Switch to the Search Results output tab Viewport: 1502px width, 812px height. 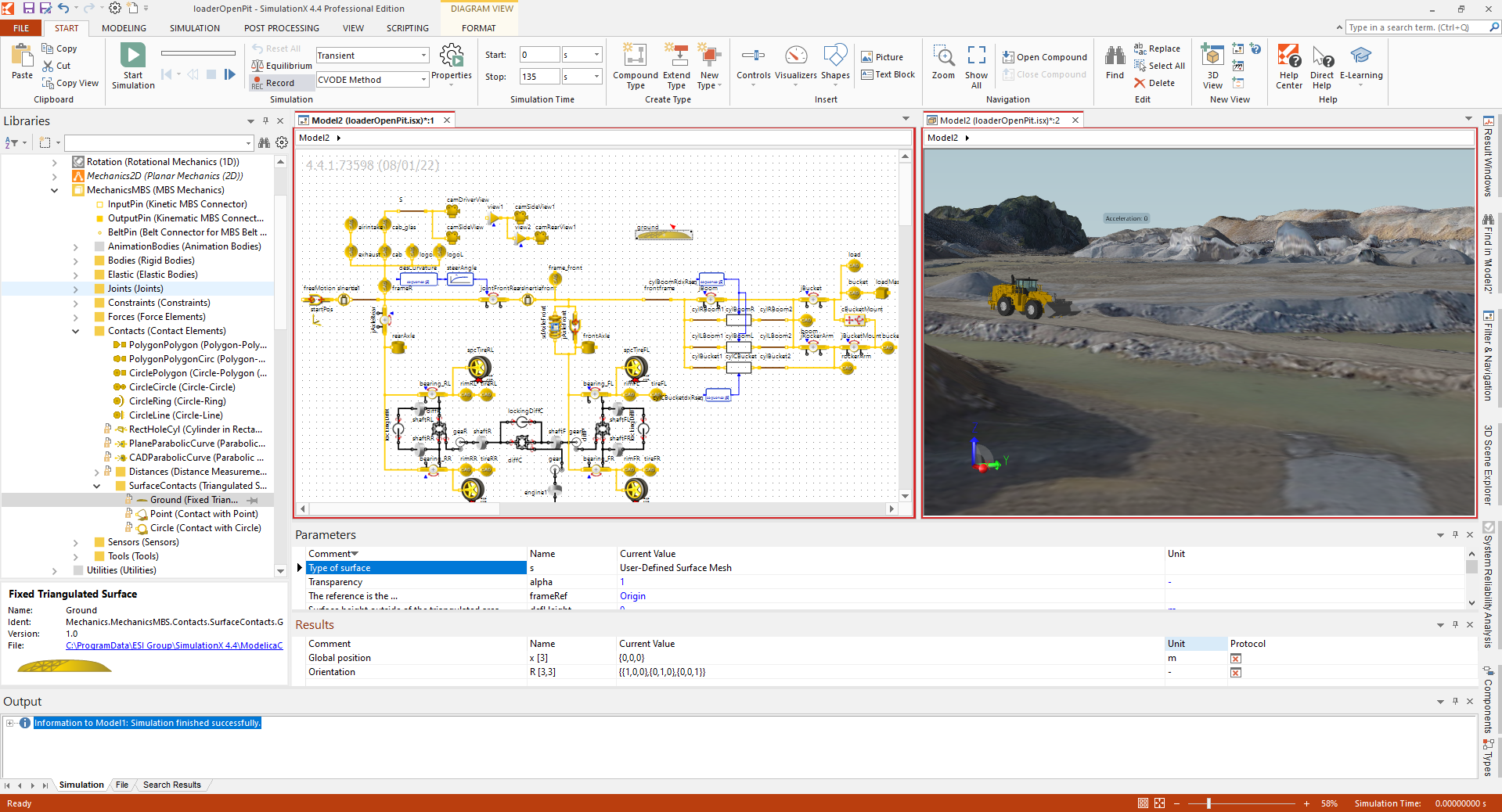click(171, 785)
